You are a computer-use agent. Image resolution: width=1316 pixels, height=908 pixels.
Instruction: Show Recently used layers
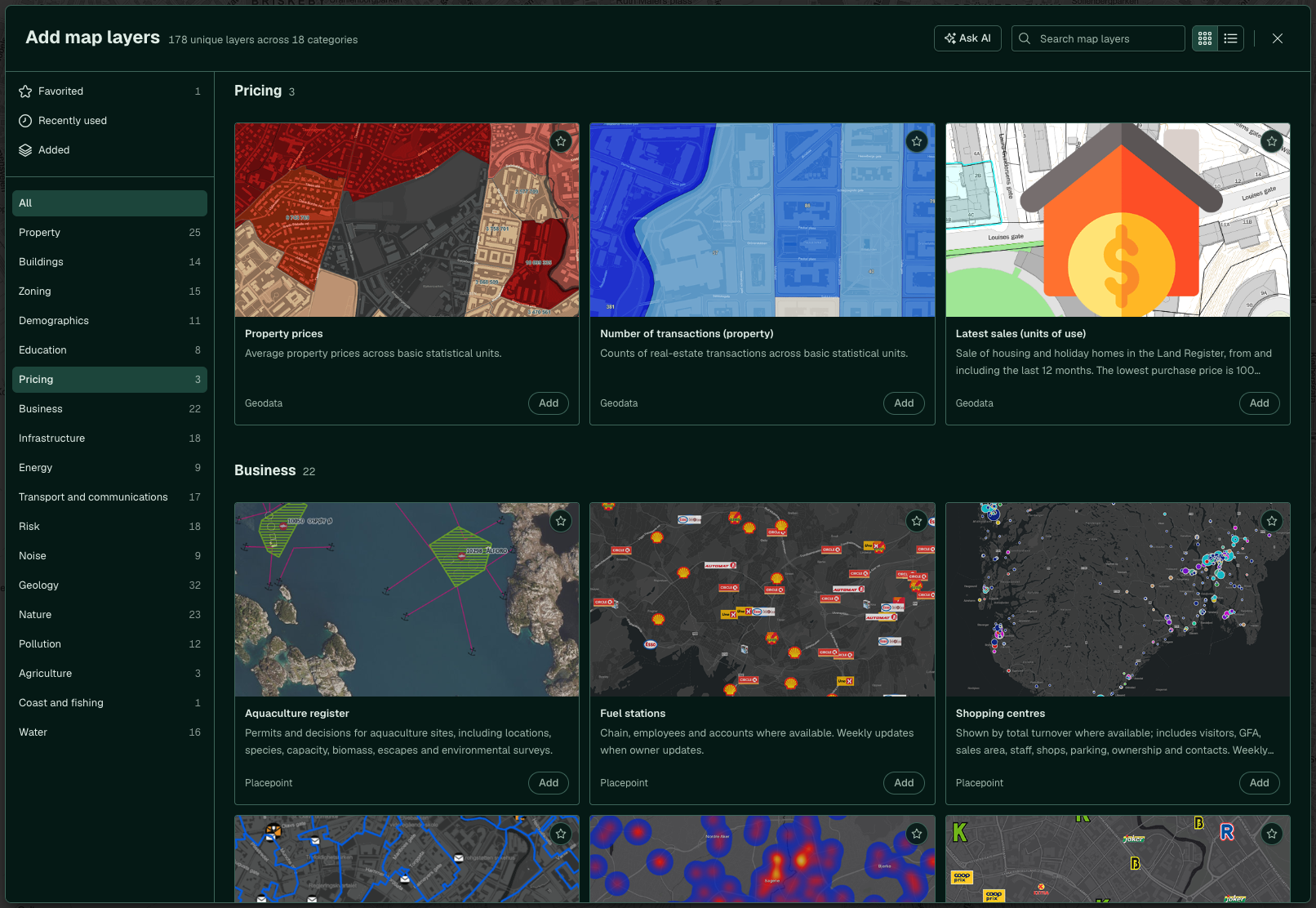pyautogui.click(x=109, y=121)
